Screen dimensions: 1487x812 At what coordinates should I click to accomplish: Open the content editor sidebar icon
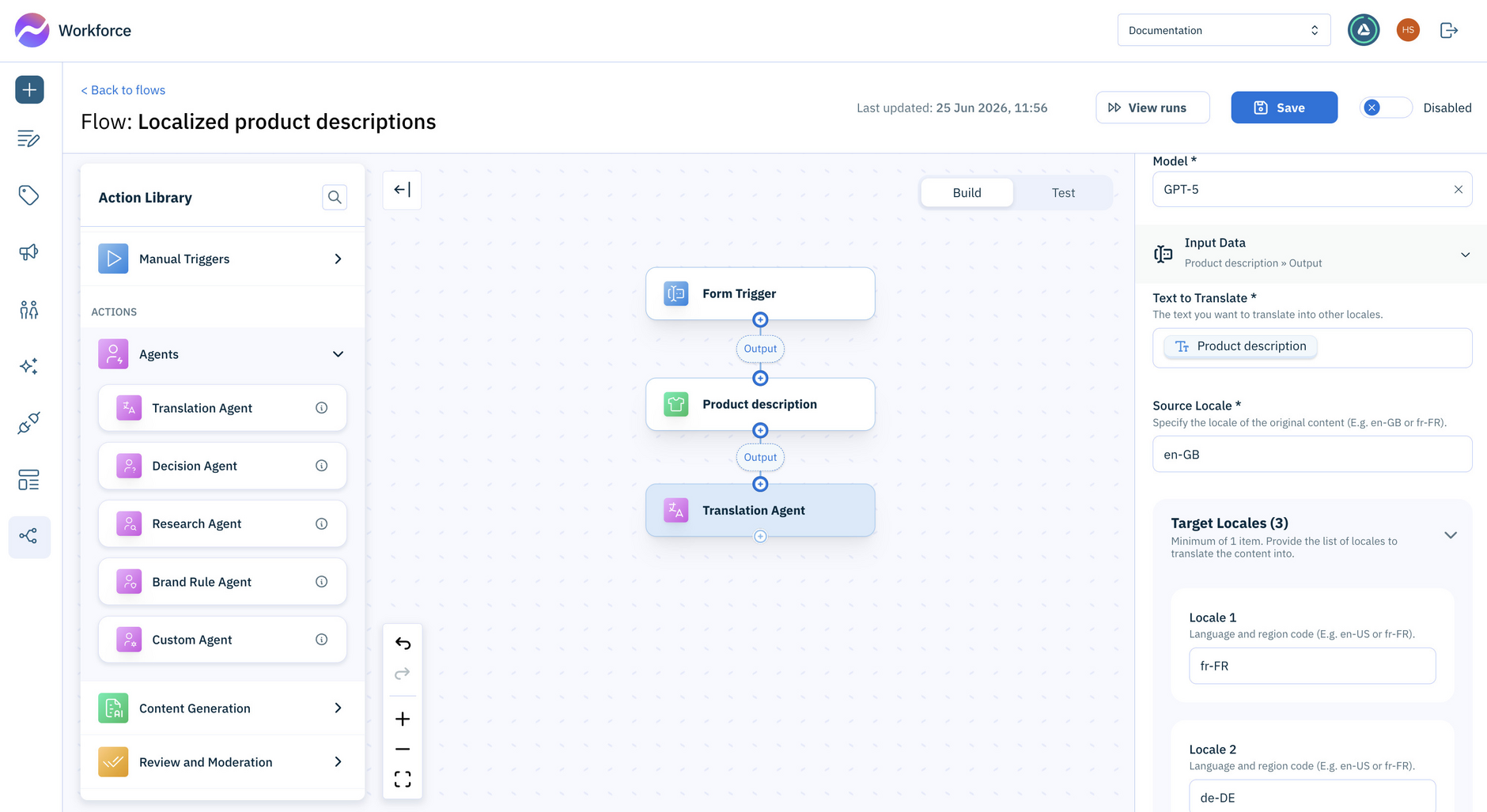[x=29, y=138]
